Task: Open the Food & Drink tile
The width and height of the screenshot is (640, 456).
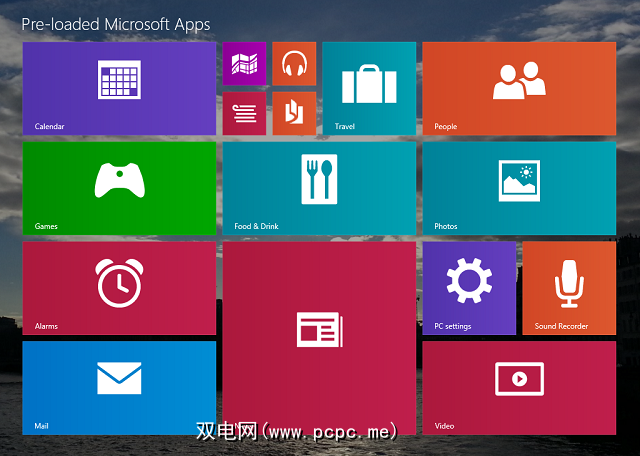Action: [319, 188]
